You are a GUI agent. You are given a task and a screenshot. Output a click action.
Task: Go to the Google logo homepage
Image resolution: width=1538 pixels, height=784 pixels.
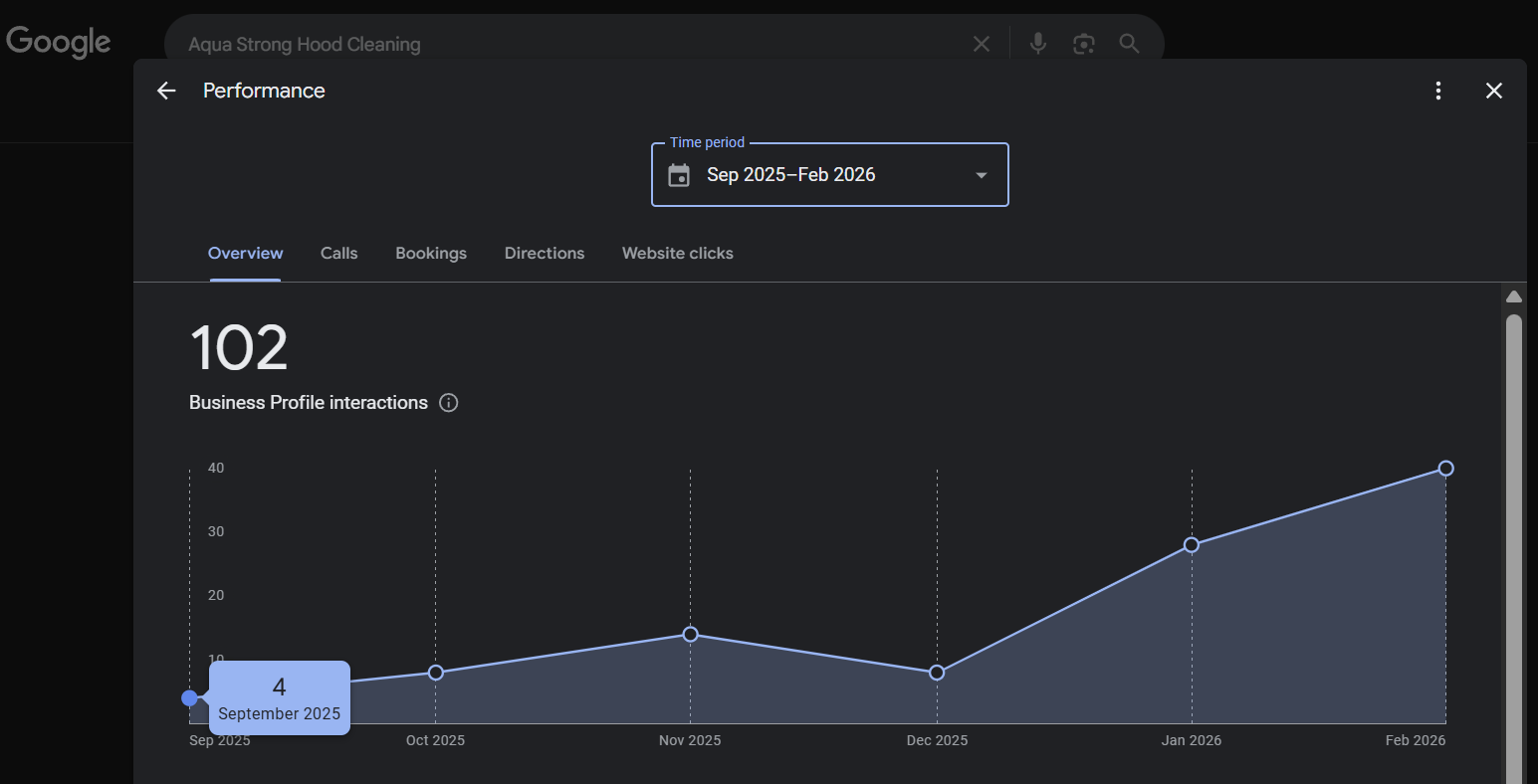pyautogui.click(x=59, y=42)
